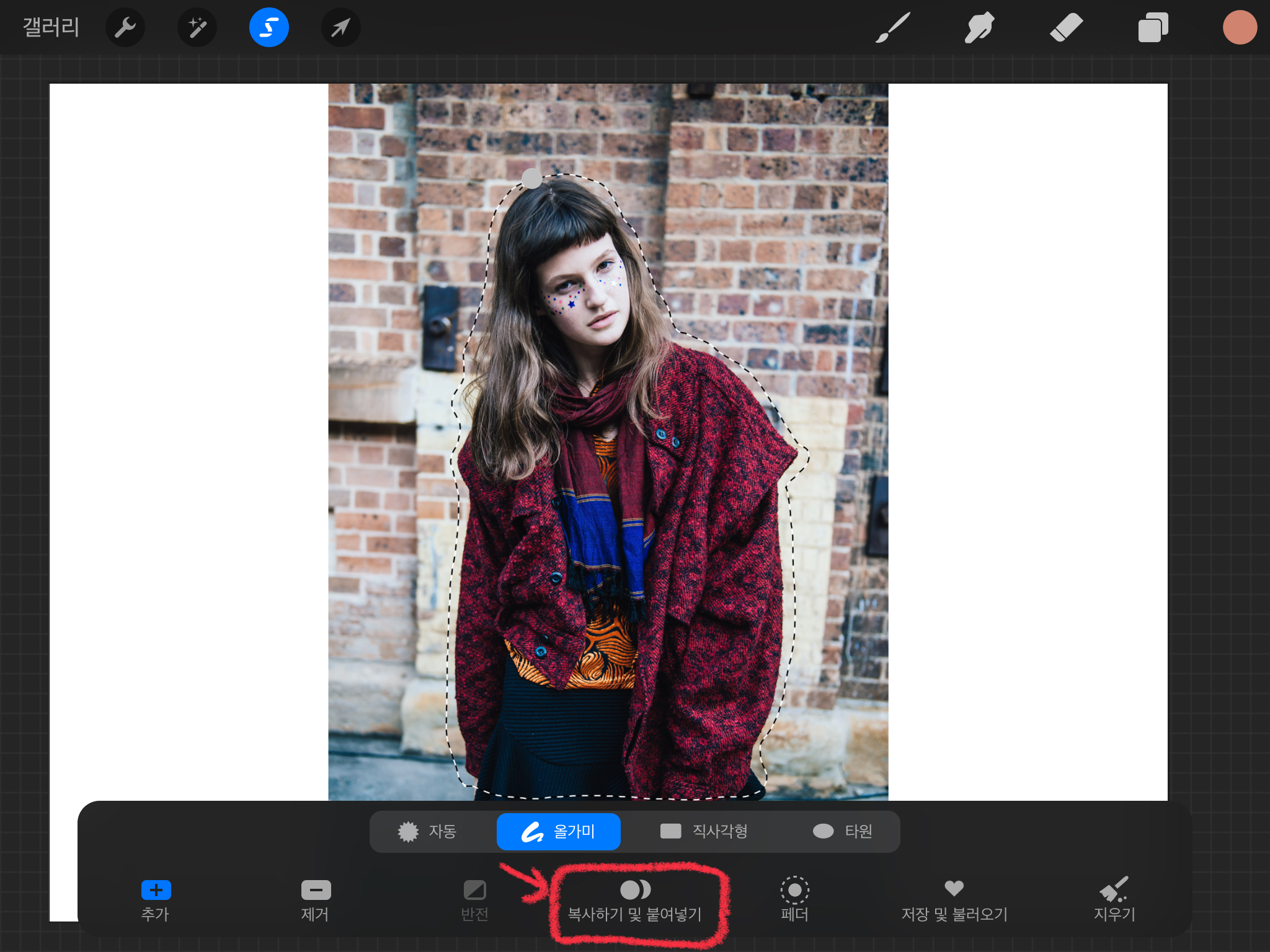Open the Actions wrench menu

point(125,28)
